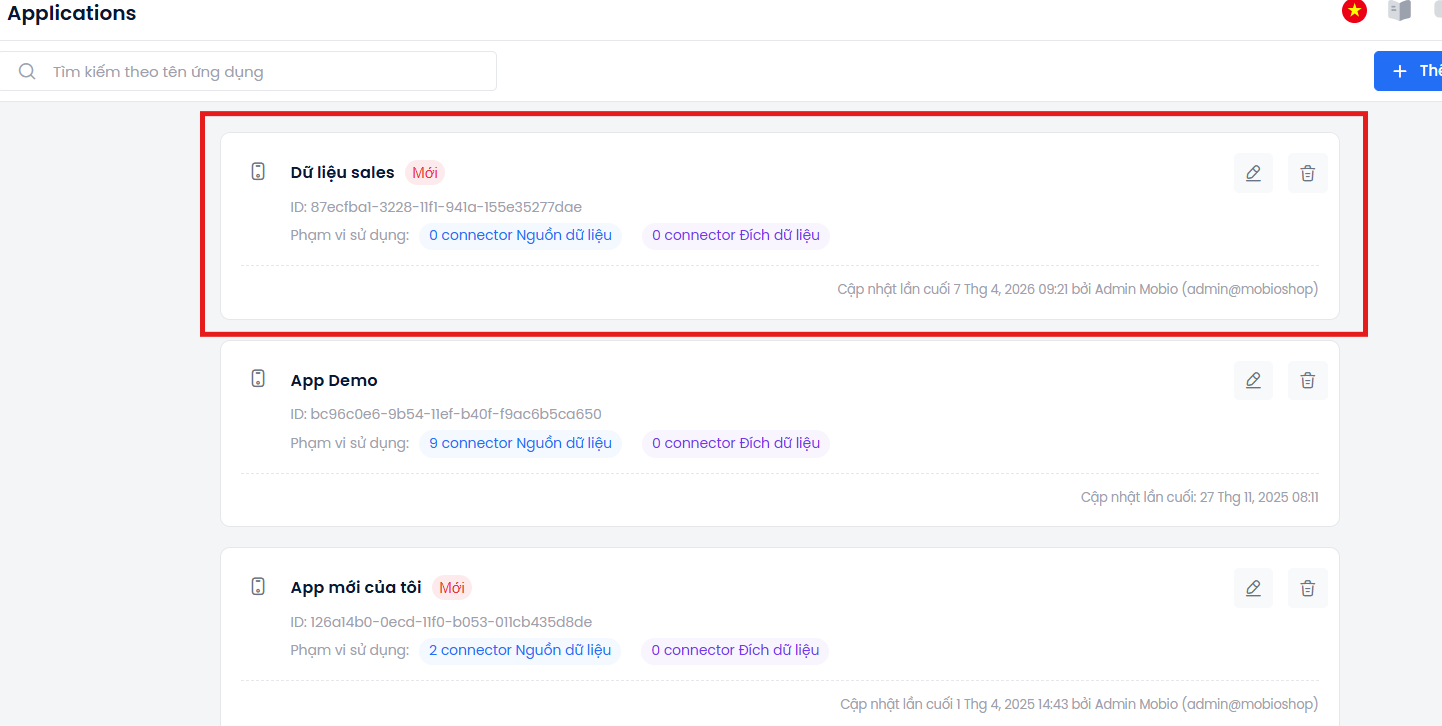Screen dimensions: 1442x726
Task: Open the Dữ liệu sales application title
Action: coord(342,172)
